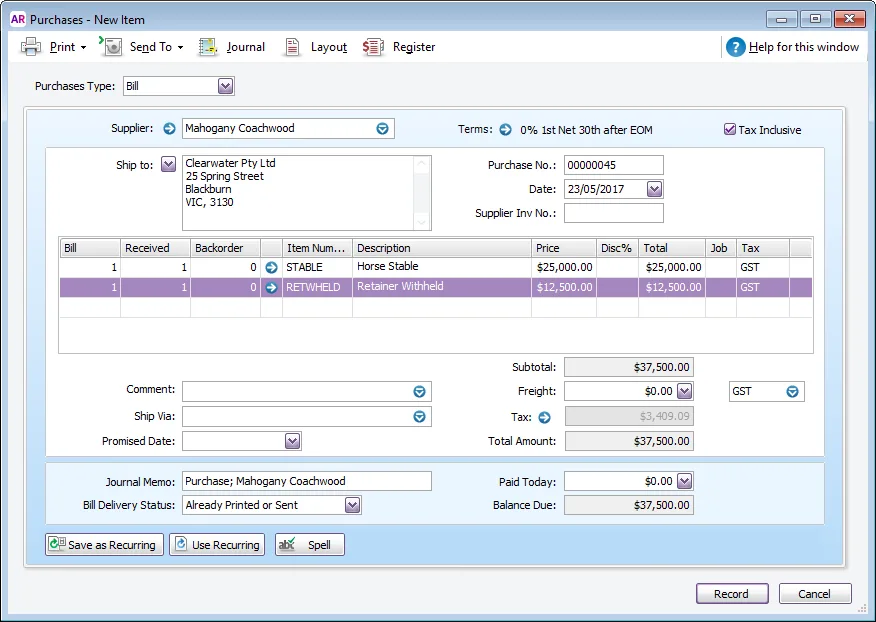Open the Comment selection list arrow
This screenshot has width=876, height=622.
tap(420, 392)
